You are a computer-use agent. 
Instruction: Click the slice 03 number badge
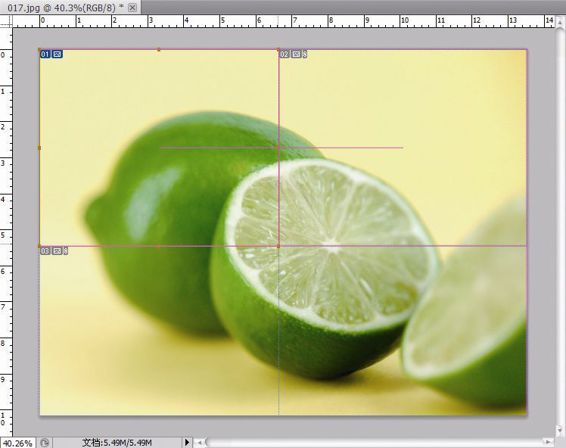pyautogui.click(x=45, y=251)
